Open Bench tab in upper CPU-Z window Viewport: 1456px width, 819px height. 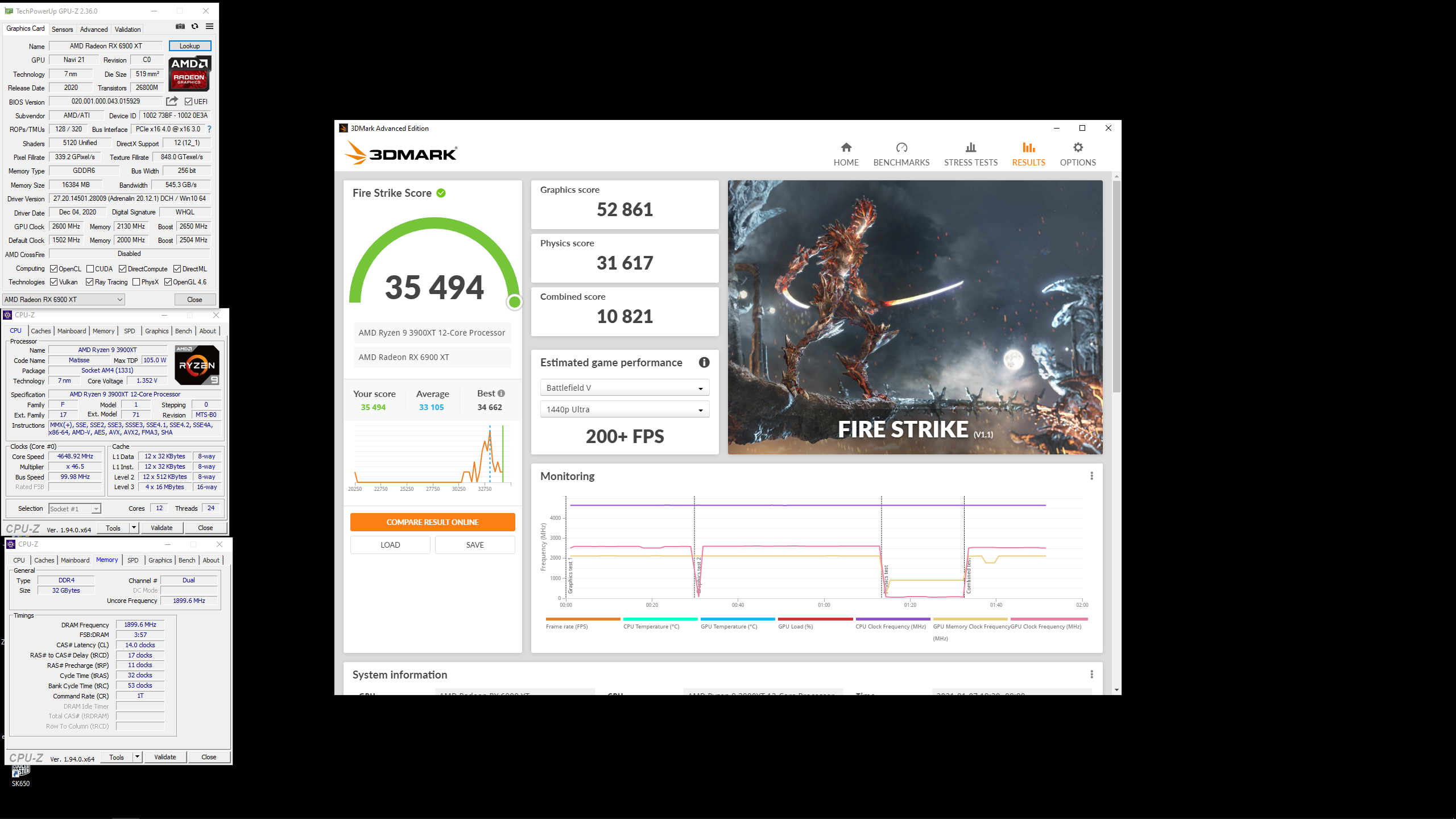[x=183, y=331]
